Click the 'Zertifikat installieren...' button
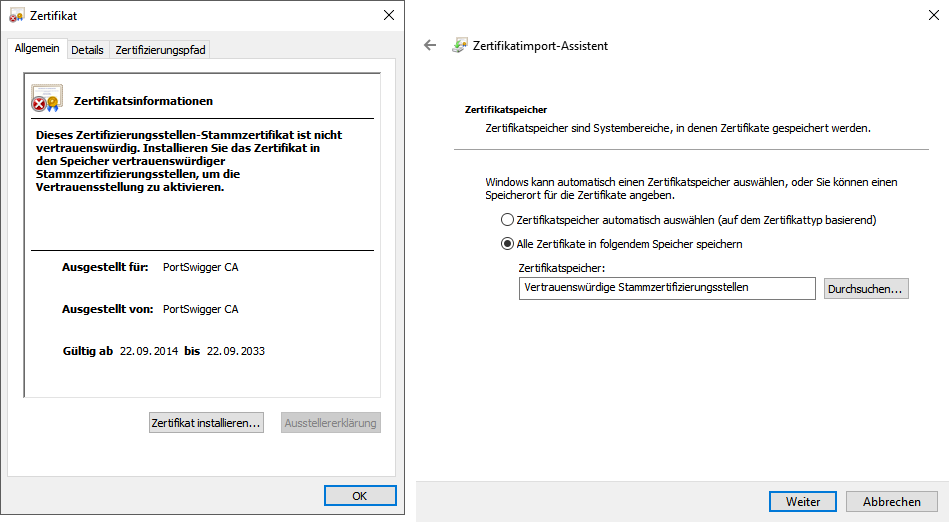This screenshot has height=523, width=950. (x=206, y=423)
